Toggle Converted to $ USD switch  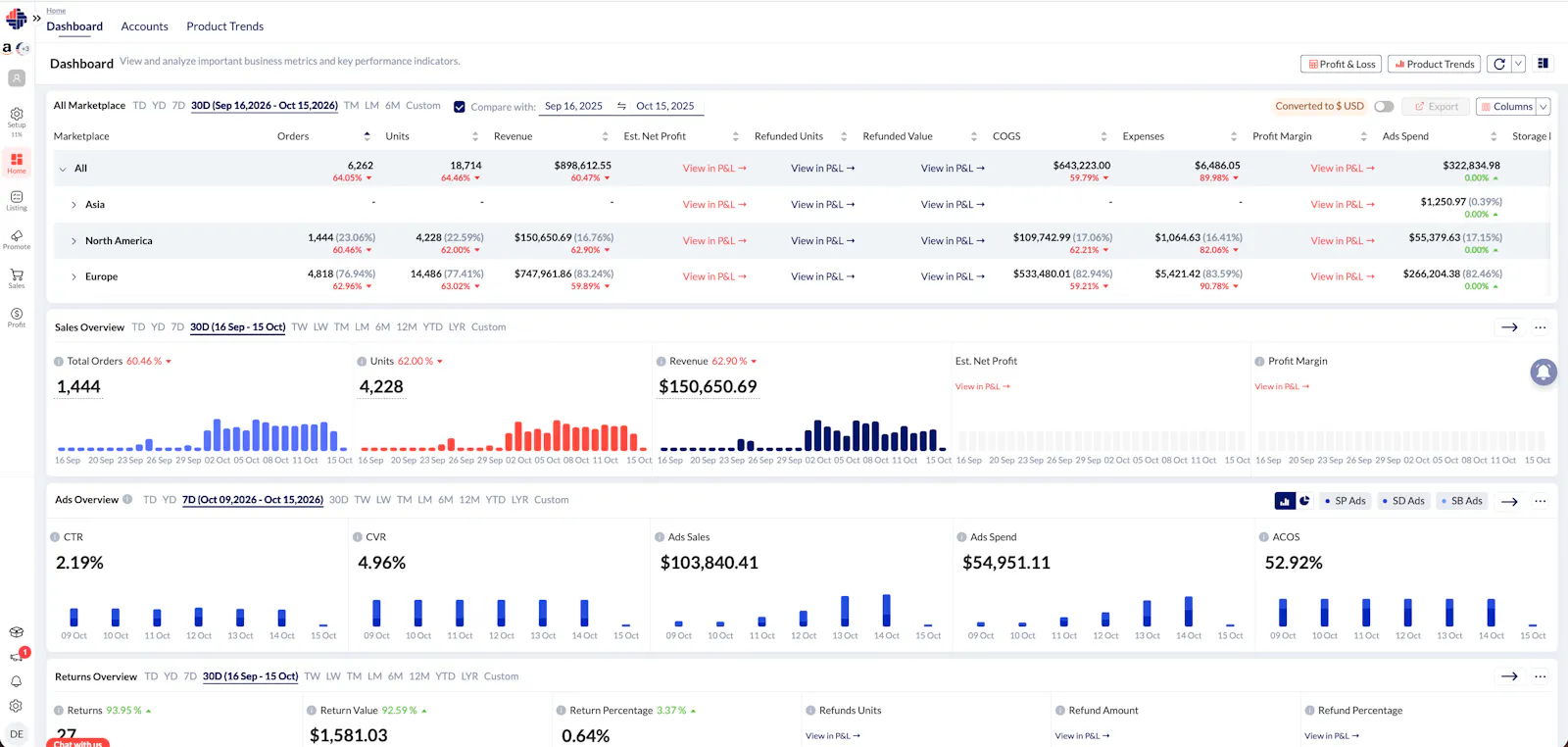pyautogui.click(x=1384, y=106)
